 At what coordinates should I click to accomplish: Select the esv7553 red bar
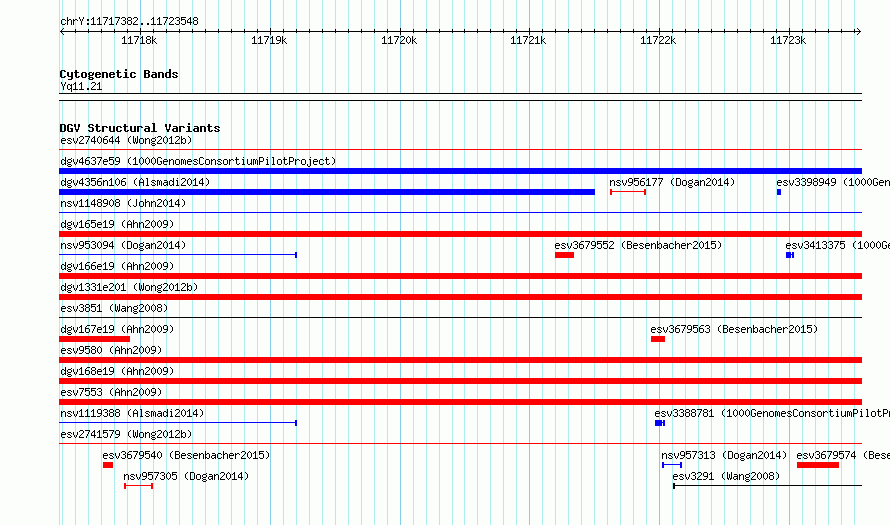click(460, 402)
